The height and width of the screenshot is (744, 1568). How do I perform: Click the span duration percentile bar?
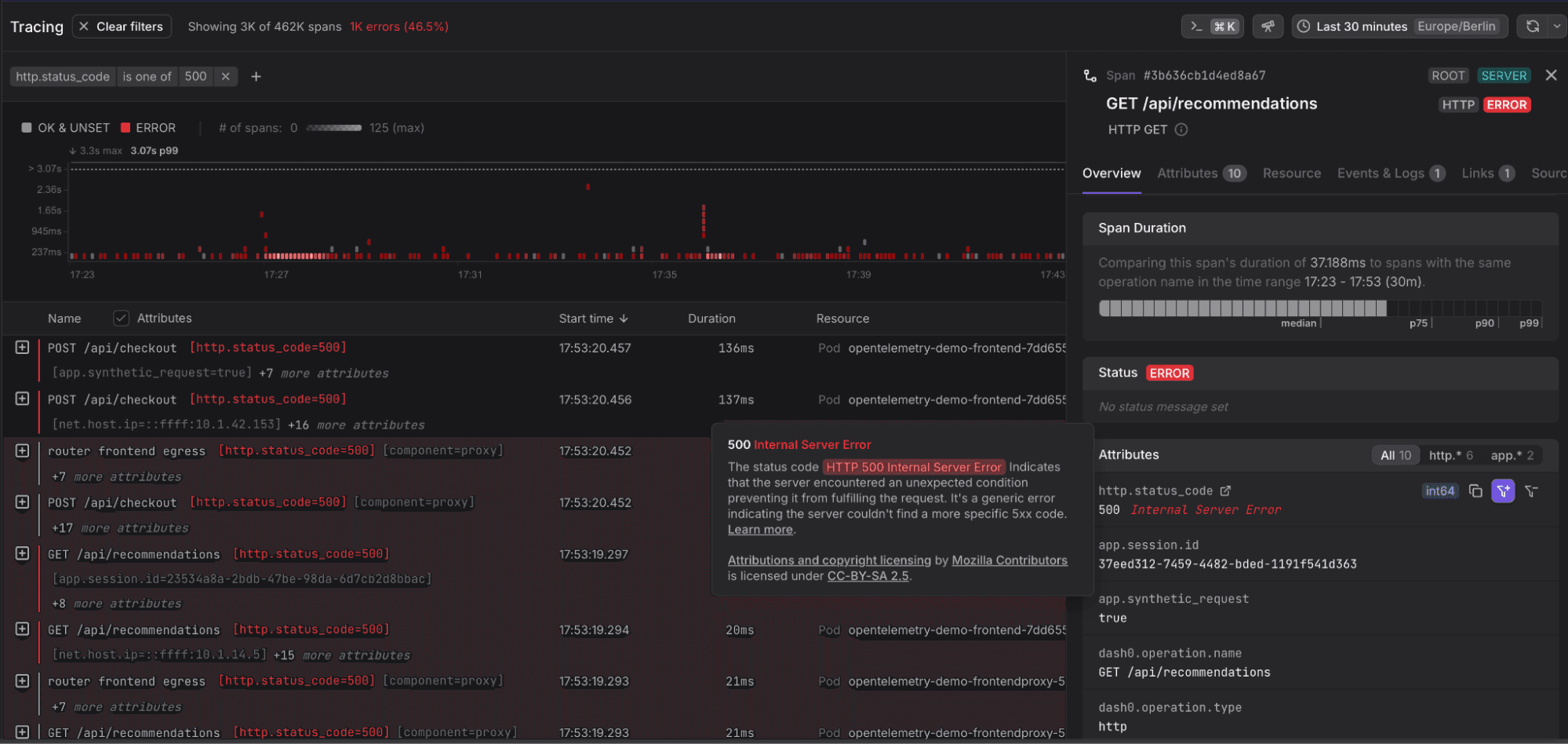pyautogui.click(x=1320, y=308)
